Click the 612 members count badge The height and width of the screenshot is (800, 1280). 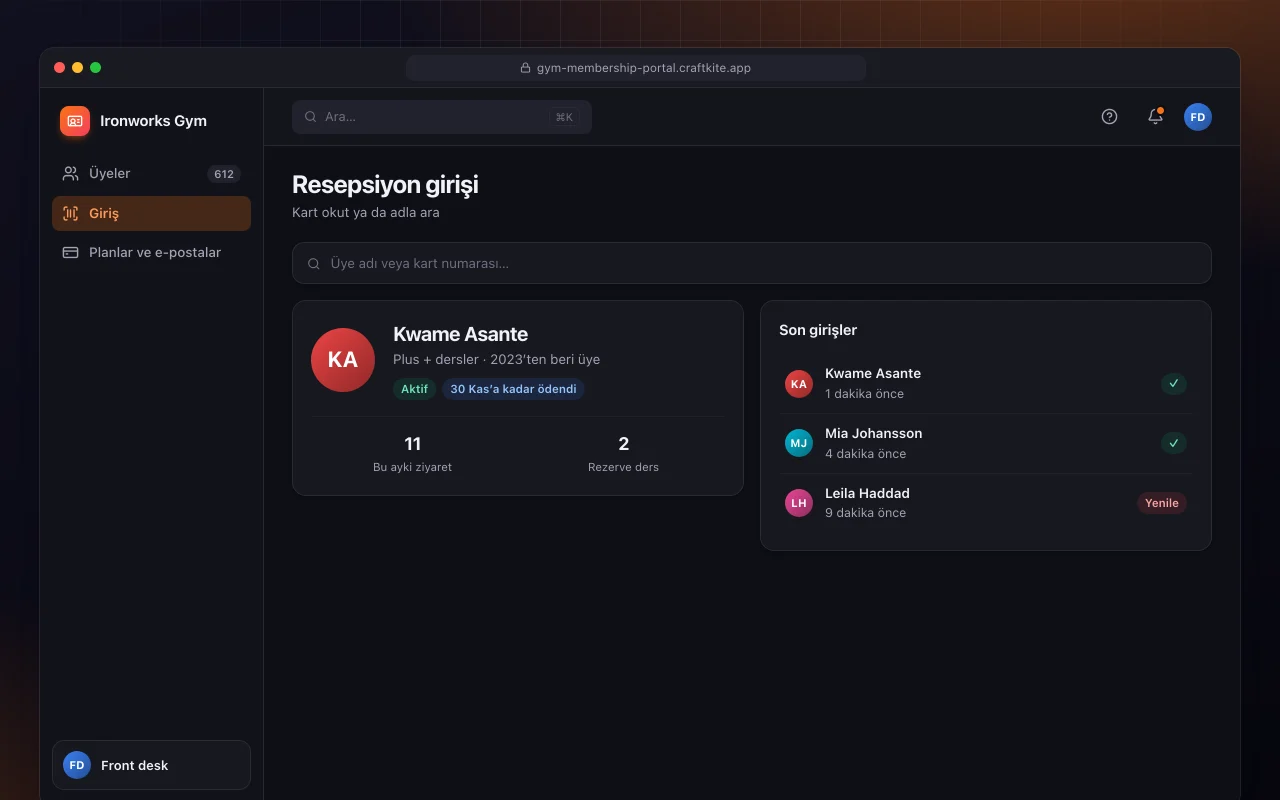pyautogui.click(x=224, y=174)
